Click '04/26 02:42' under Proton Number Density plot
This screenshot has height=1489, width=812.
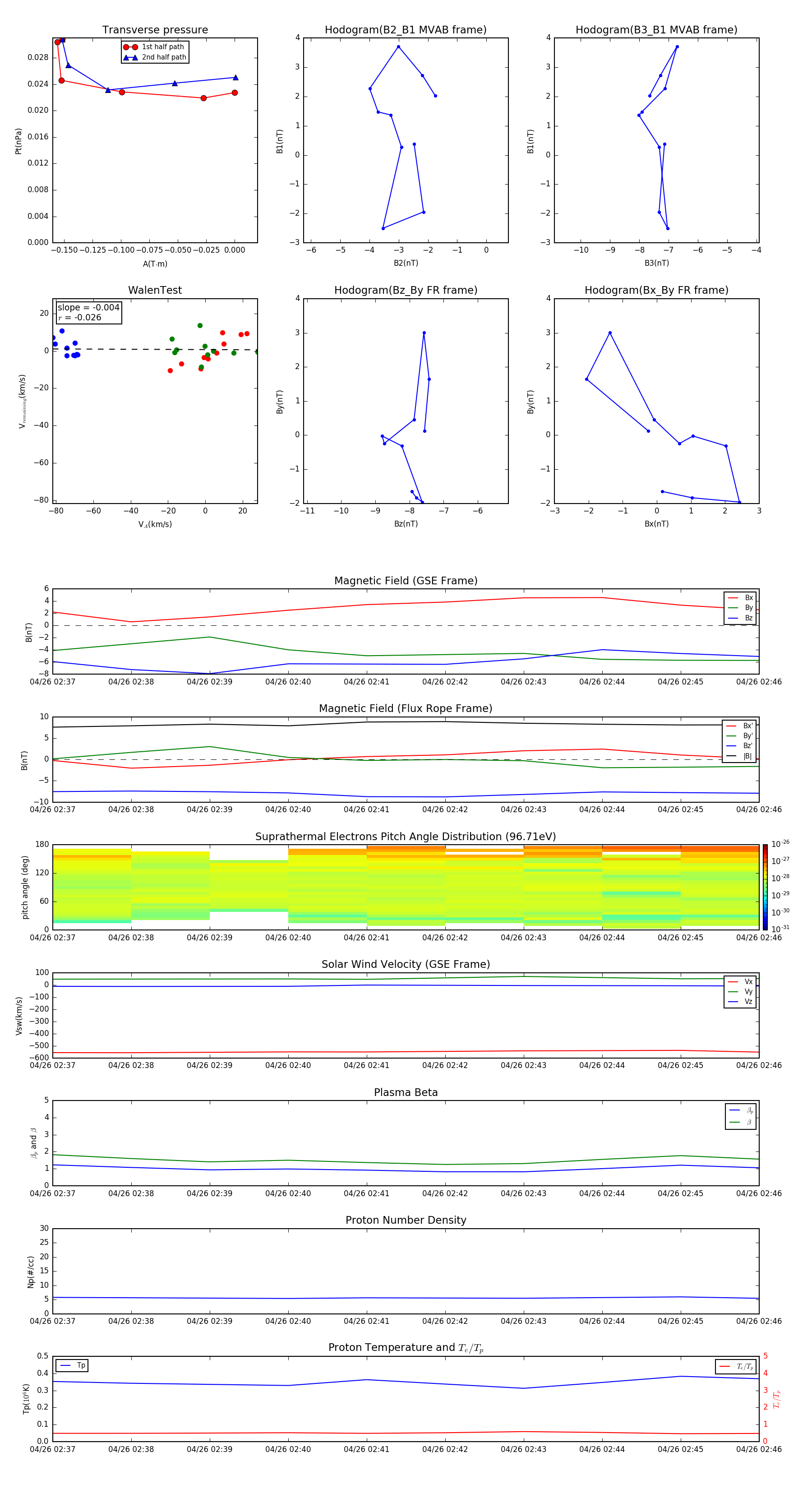click(x=445, y=1321)
